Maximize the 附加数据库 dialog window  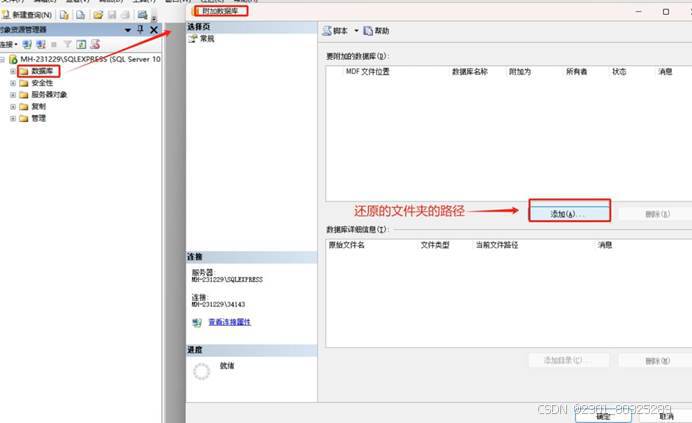pyautogui.click(x=666, y=12)
